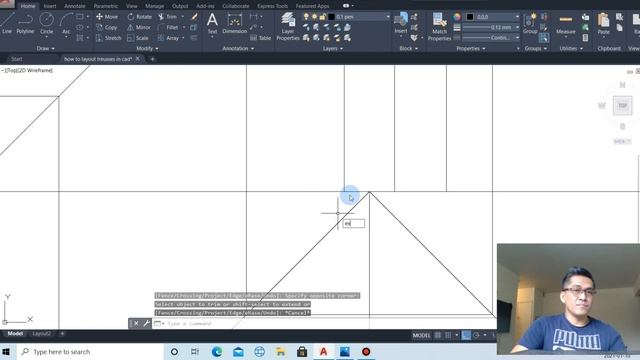Click the TOP face of ViewCube

click(x=622, y=106)
